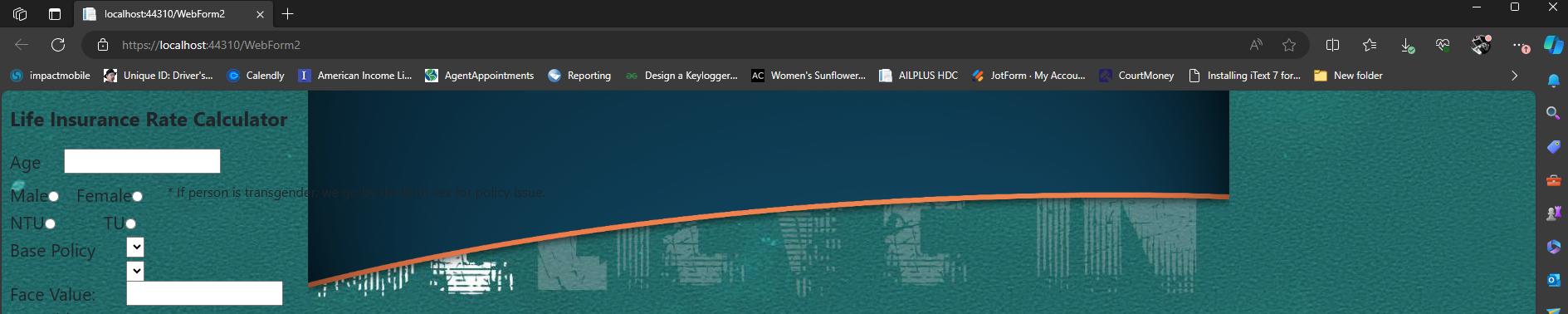Choose the NTU radio button
Screen dimensions: 1568x314
point(50,223)
